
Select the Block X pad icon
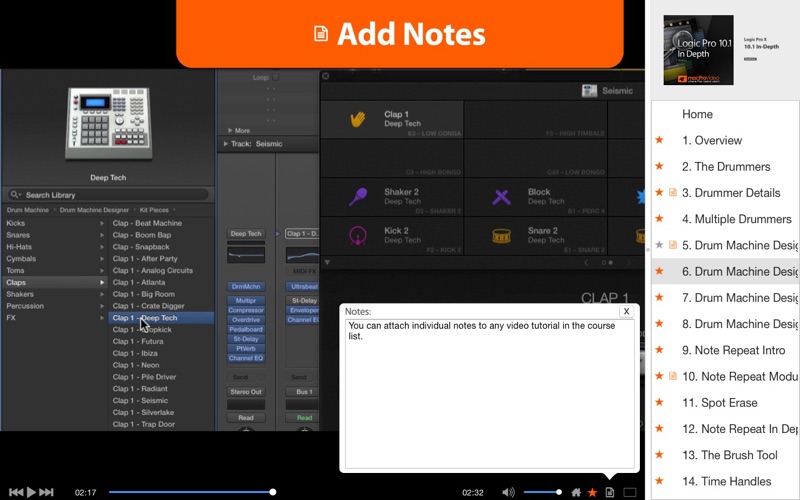pos(502,196)
